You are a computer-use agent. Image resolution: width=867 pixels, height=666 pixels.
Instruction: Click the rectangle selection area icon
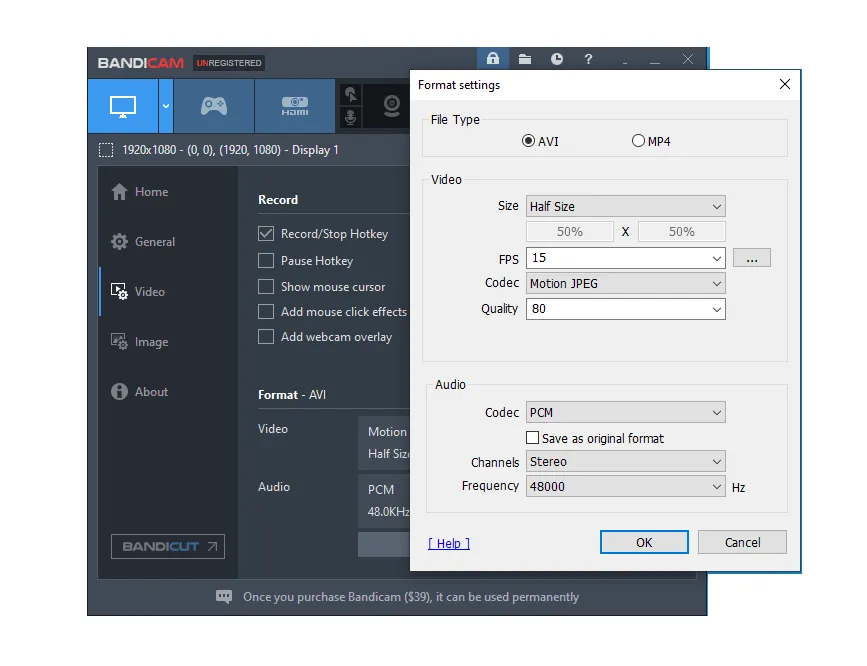[x=106, y=150]
